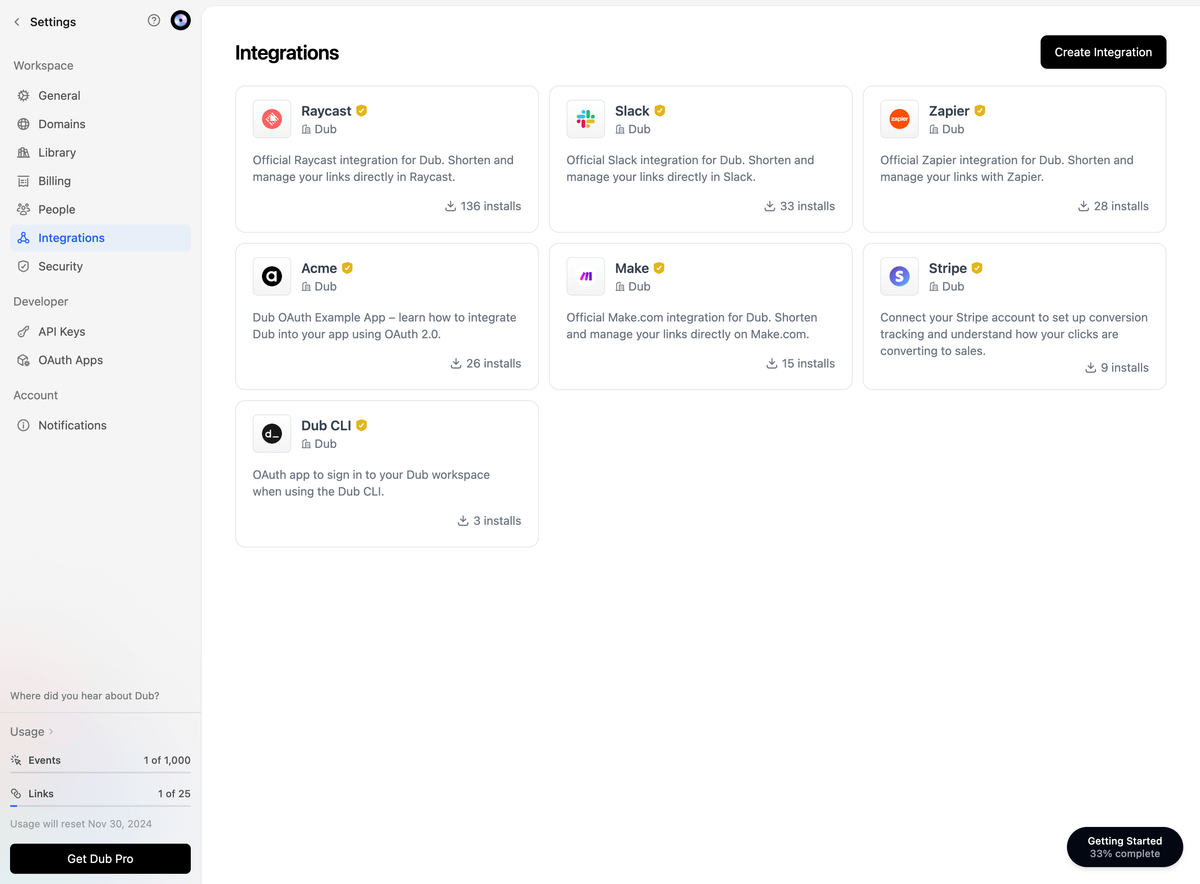1200x884 pixels.
Task: Open the user avatar menu
Action: [180, 21]
